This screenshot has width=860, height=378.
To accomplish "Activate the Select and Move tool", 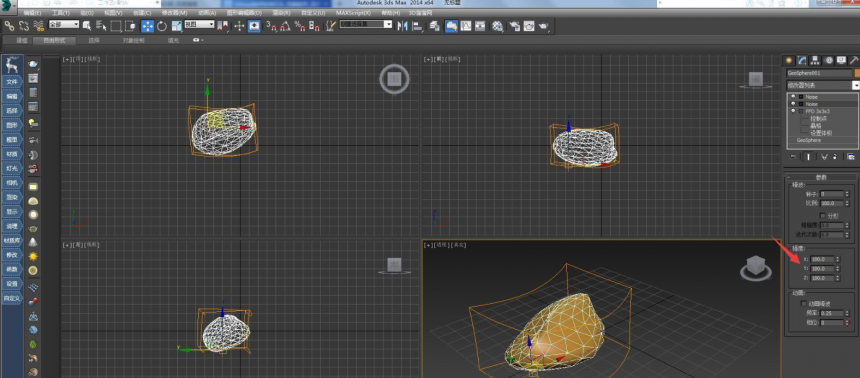I will tap(148, 26).
